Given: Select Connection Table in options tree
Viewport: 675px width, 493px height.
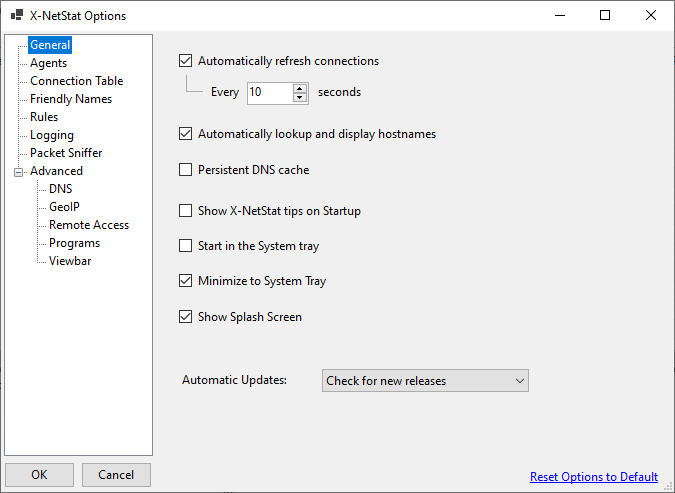Looking at the screenshot, I should tap(77, 81).
